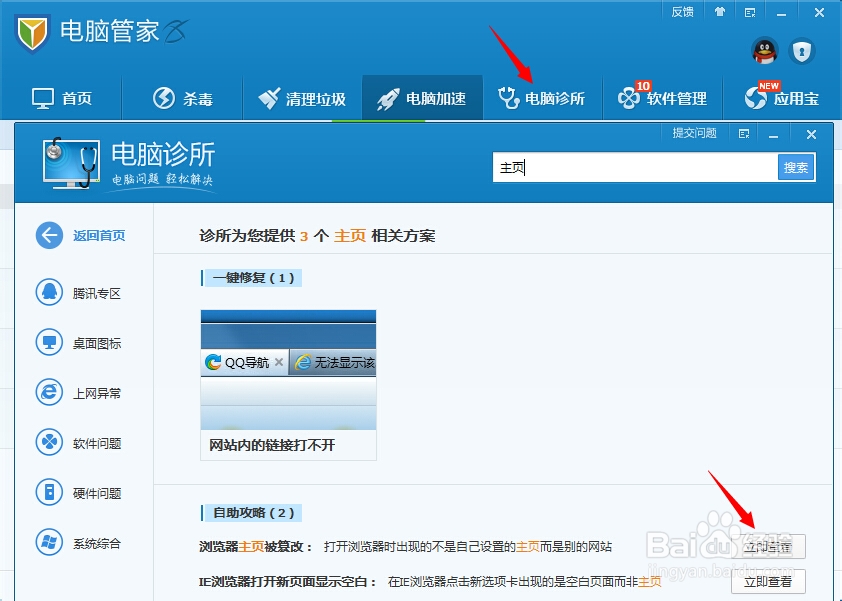Image resolution: width=842 pixels, height=601 pixels.
Task: Open the 应用宝 tab
Action: click(x=782, y=97)
